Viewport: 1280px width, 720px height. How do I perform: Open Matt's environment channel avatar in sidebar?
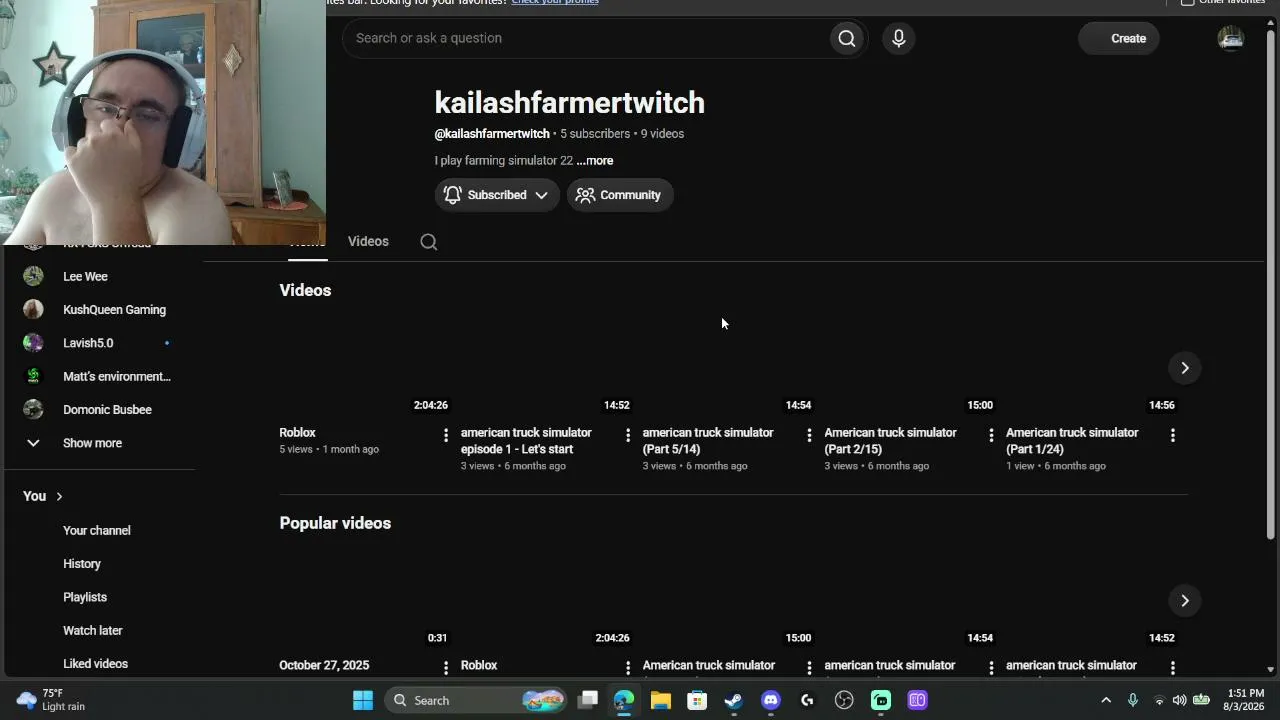point(33,376)
